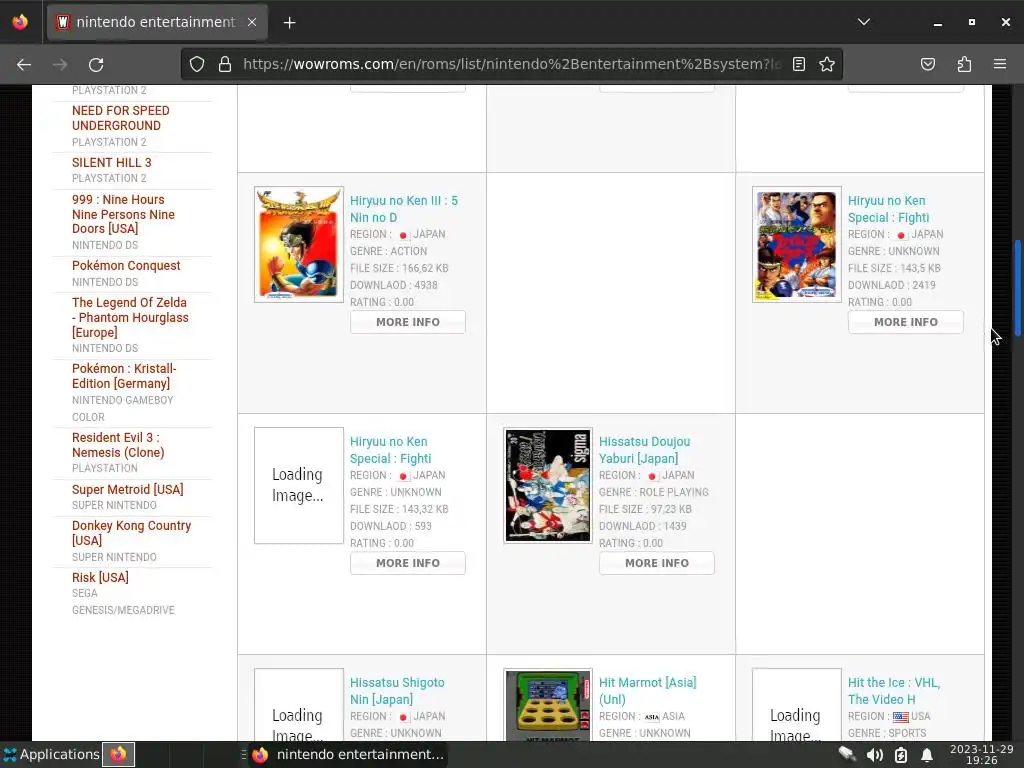This screenshot has height=768, width=1024.
Task: Open Hiryuu no Ken III title link
Action: coord(404,209)
